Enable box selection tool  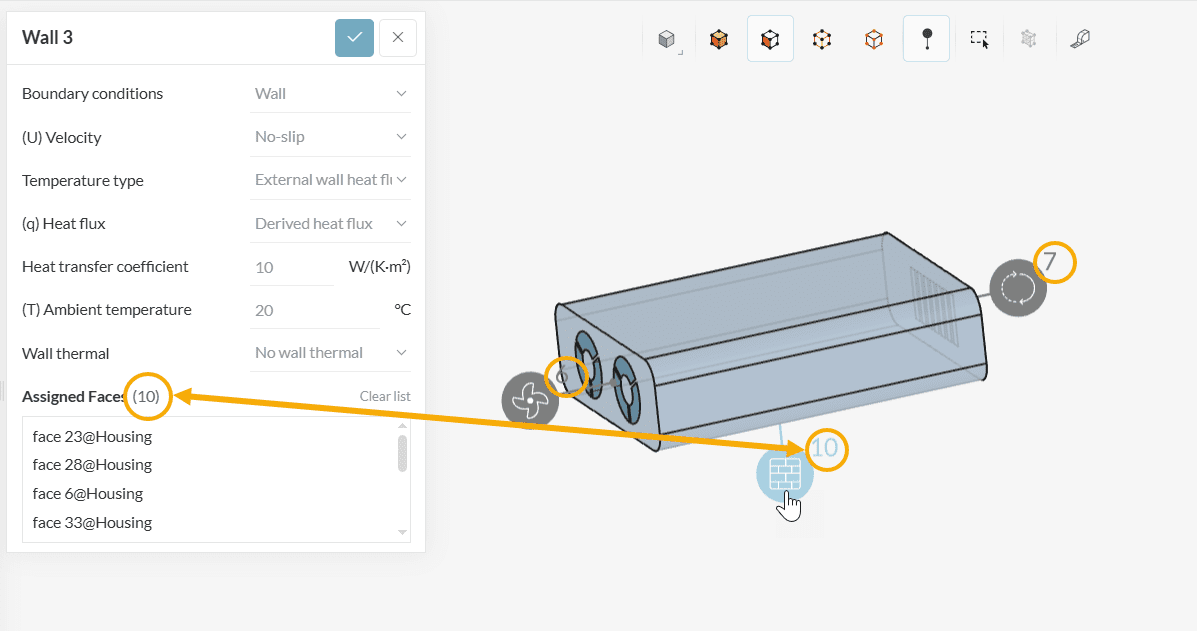point(979,40)
